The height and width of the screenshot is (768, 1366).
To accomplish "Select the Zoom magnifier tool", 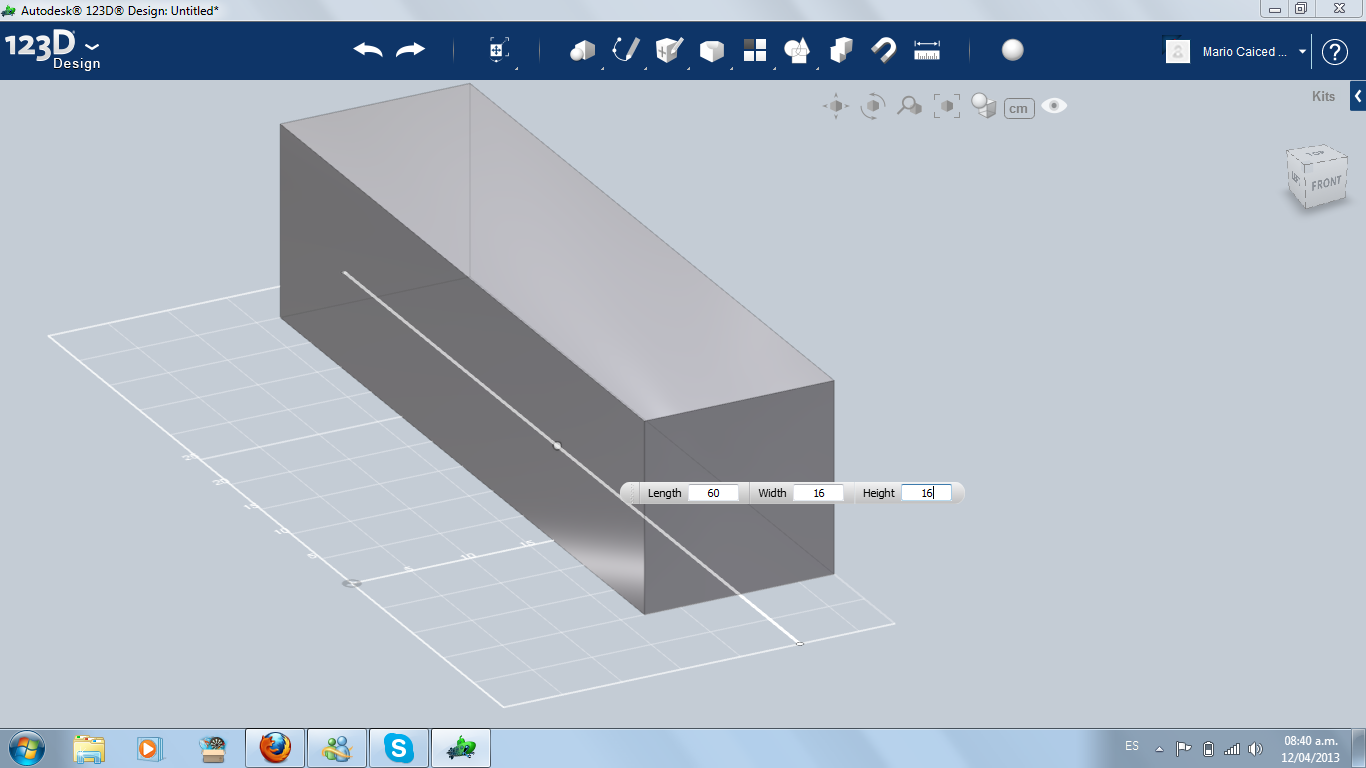I will (909, 106).
